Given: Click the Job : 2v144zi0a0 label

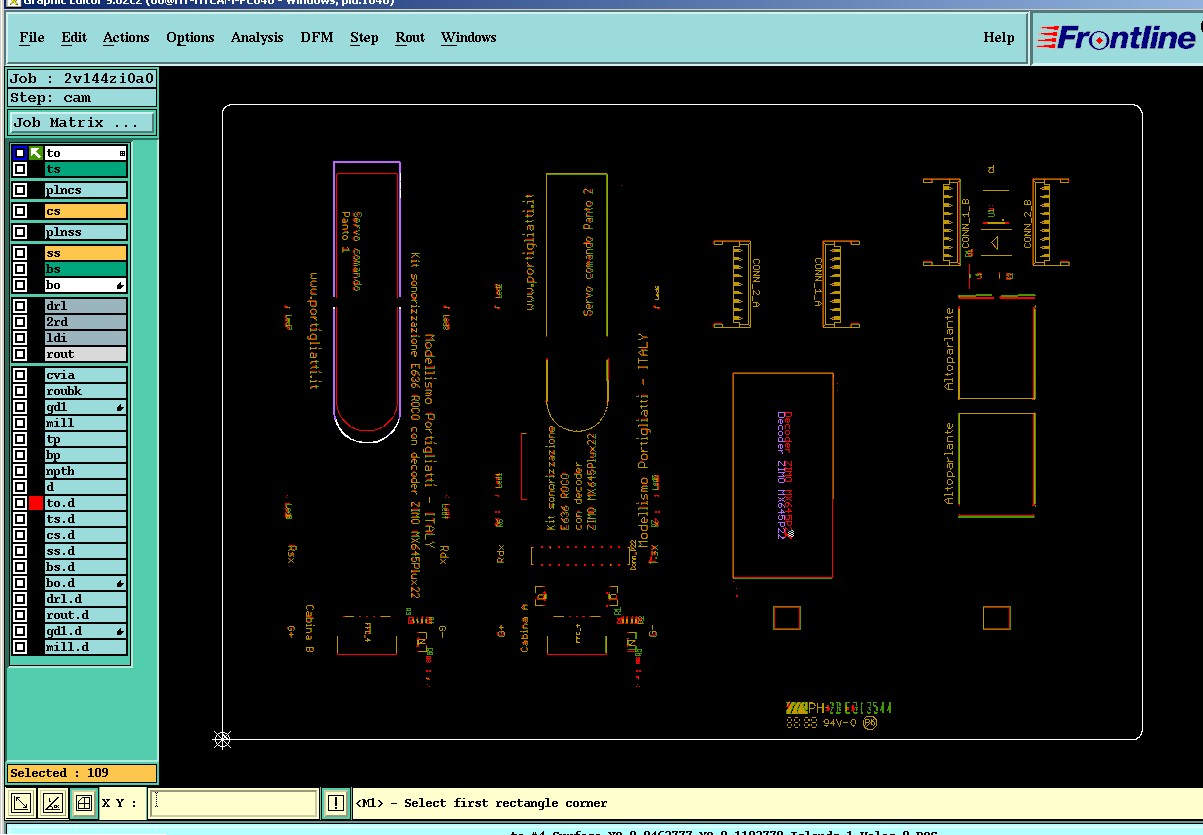Looking at the screenshot, I should click(82, 78).
